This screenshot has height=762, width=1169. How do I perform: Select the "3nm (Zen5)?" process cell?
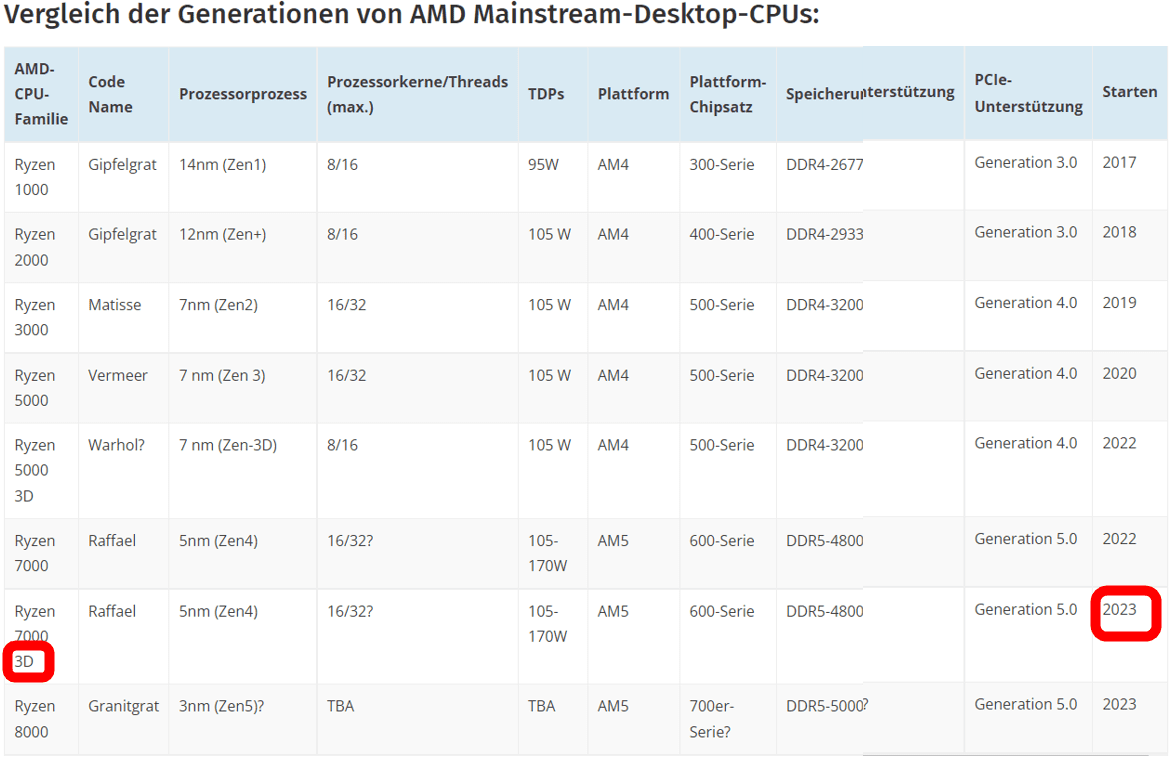[x=221, y=706]
